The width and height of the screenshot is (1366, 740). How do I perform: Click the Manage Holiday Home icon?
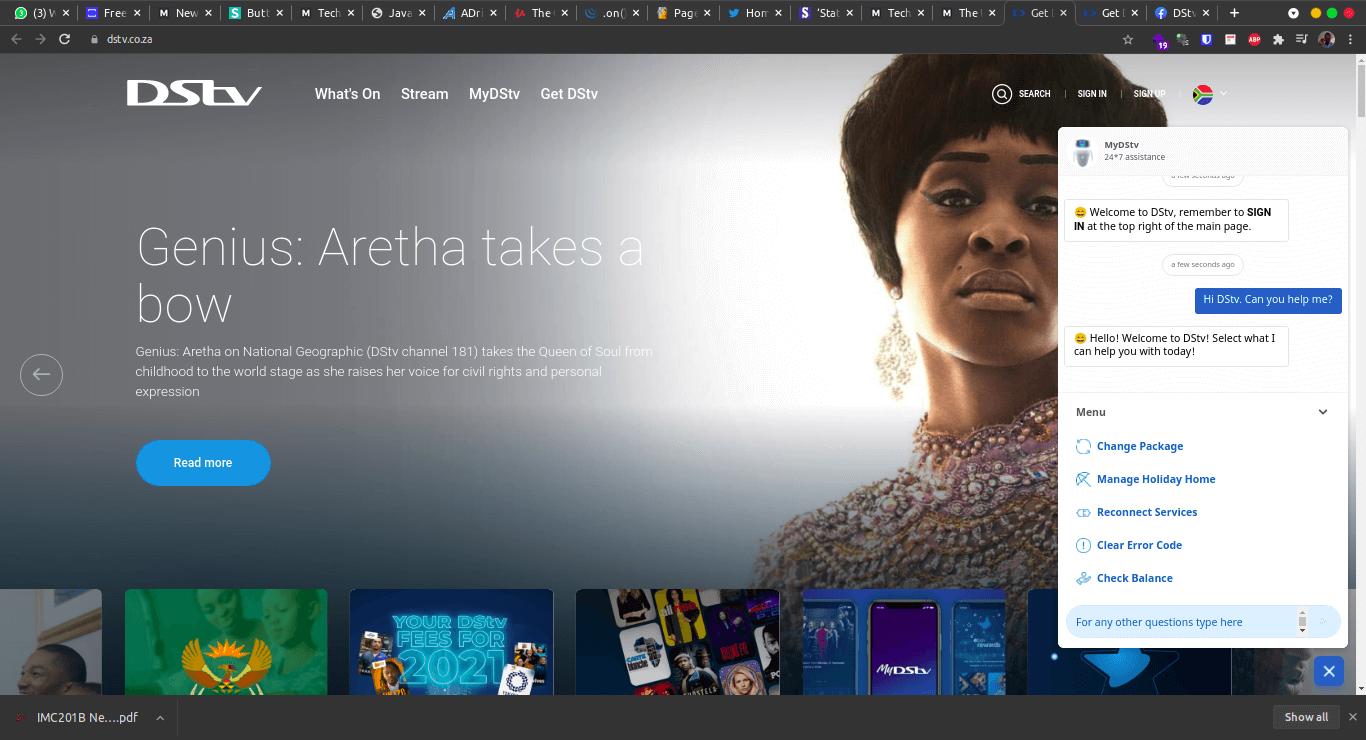[x=1083, y=479]
